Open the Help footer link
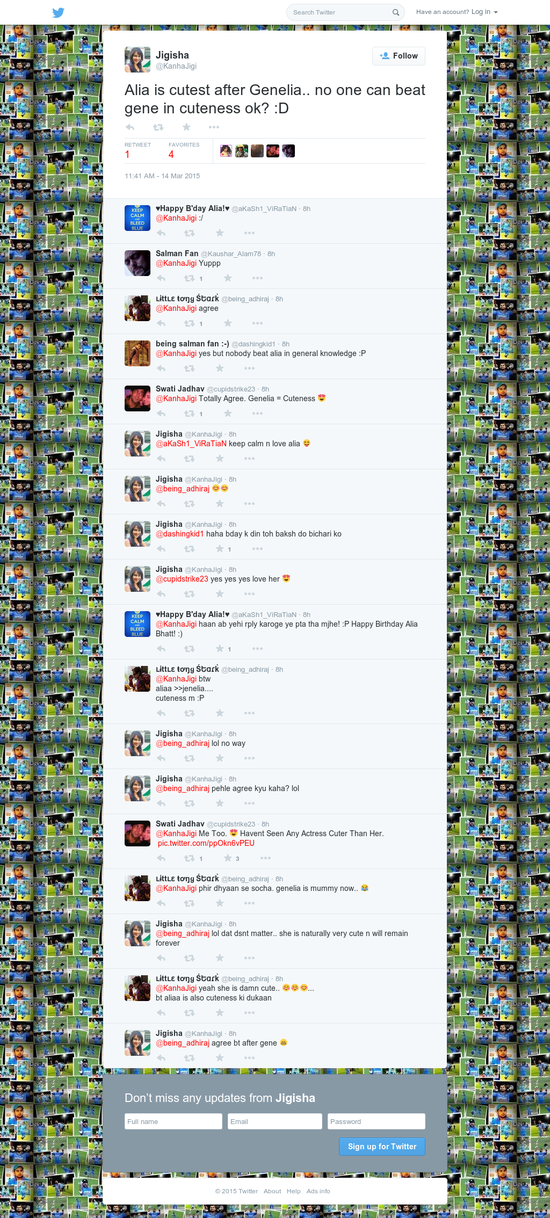The height and width of the screenshot is (1218, 550). 294,1191
